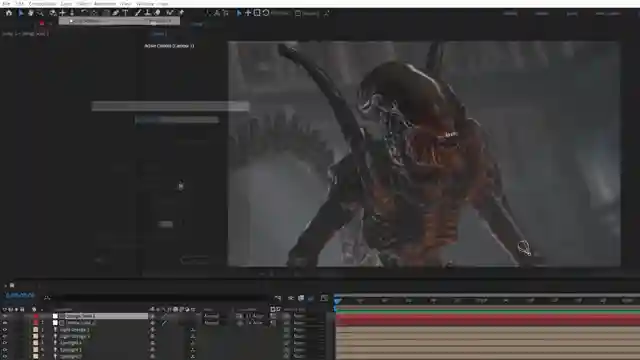This screenshot has height=360, width=640.
Task: Hide layer 5 light with eye toggle
Action: pos(5,343)
